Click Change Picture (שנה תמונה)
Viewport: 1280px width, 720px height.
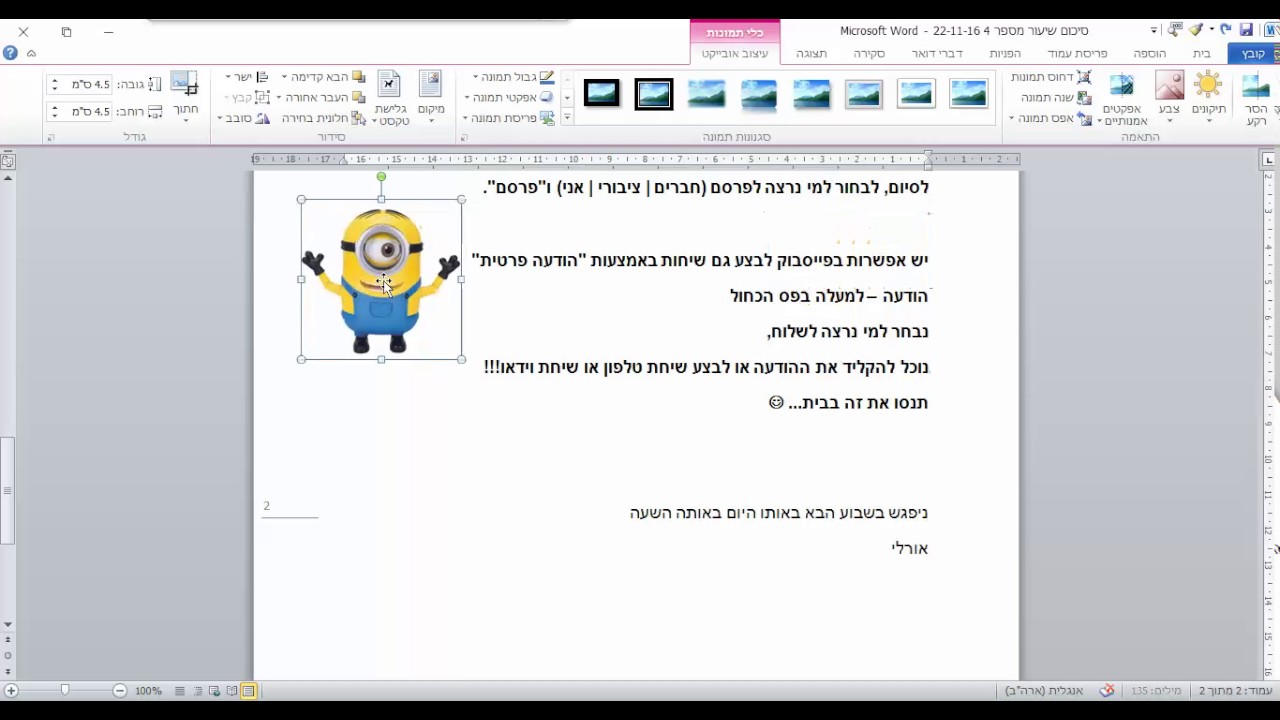1055,97
